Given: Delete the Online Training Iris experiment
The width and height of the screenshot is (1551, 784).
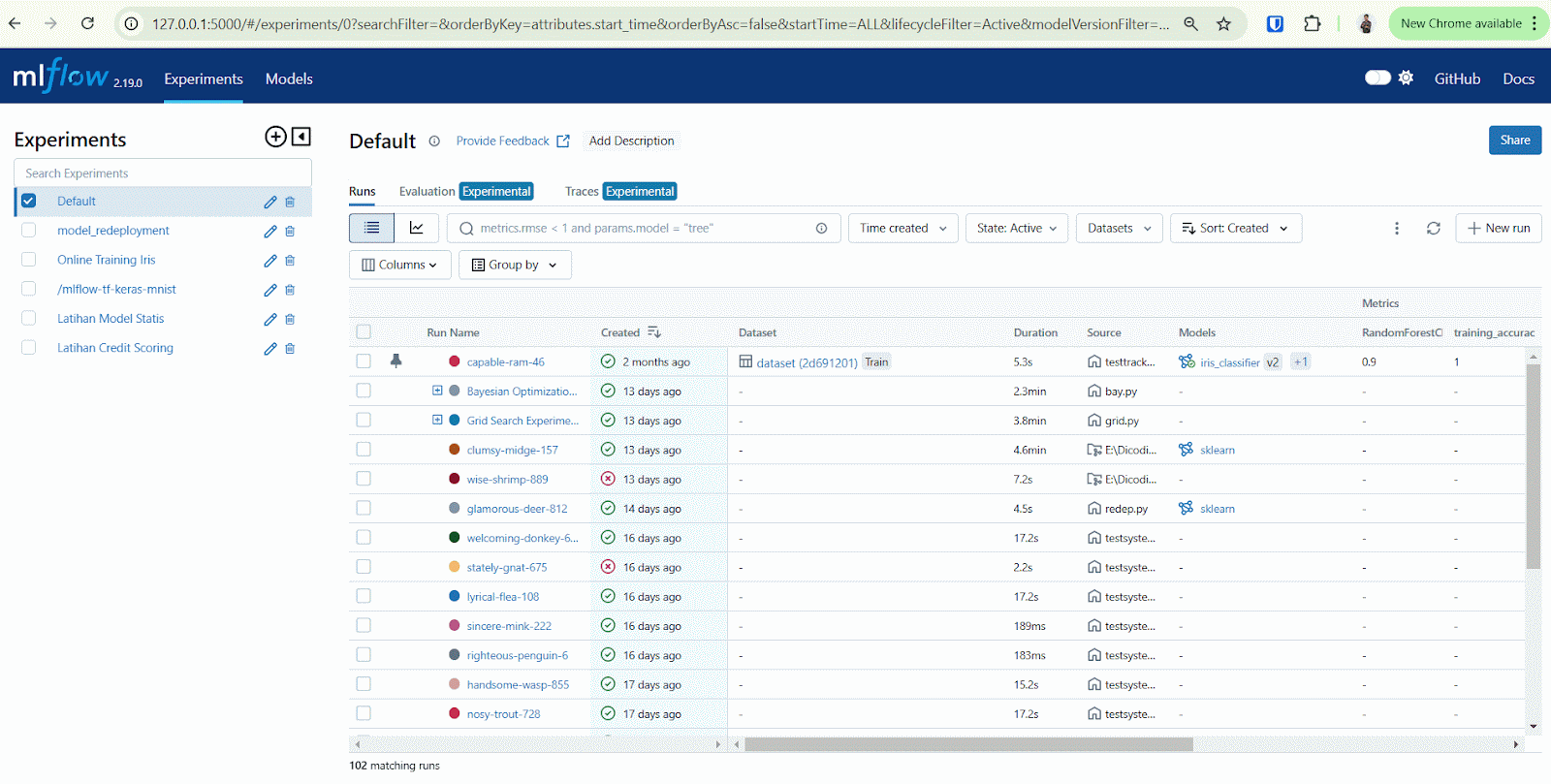Looking at the screenshot, I should (x=290, y=261).
